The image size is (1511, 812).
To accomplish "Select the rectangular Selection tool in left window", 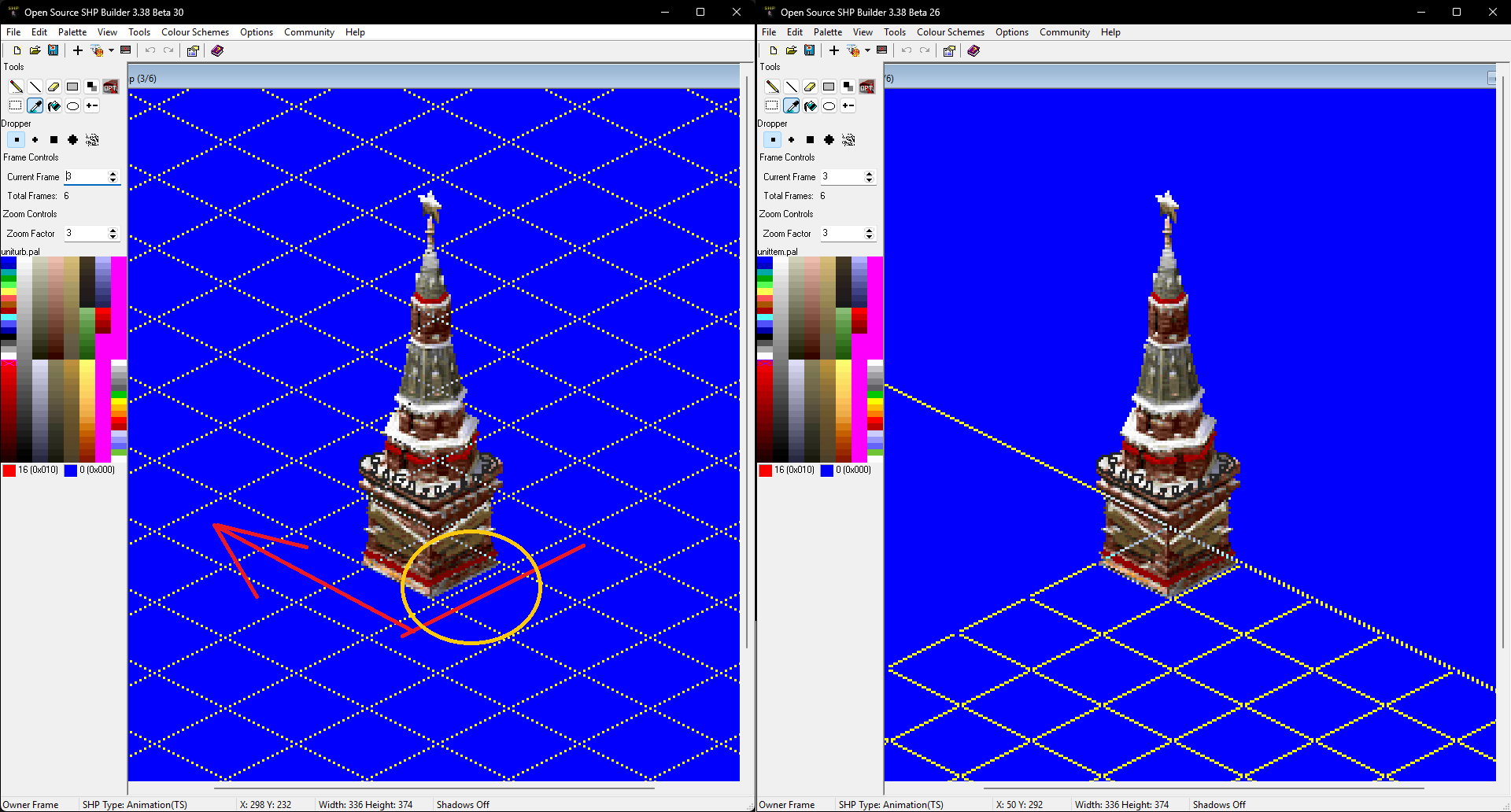I will pos(16,106).
